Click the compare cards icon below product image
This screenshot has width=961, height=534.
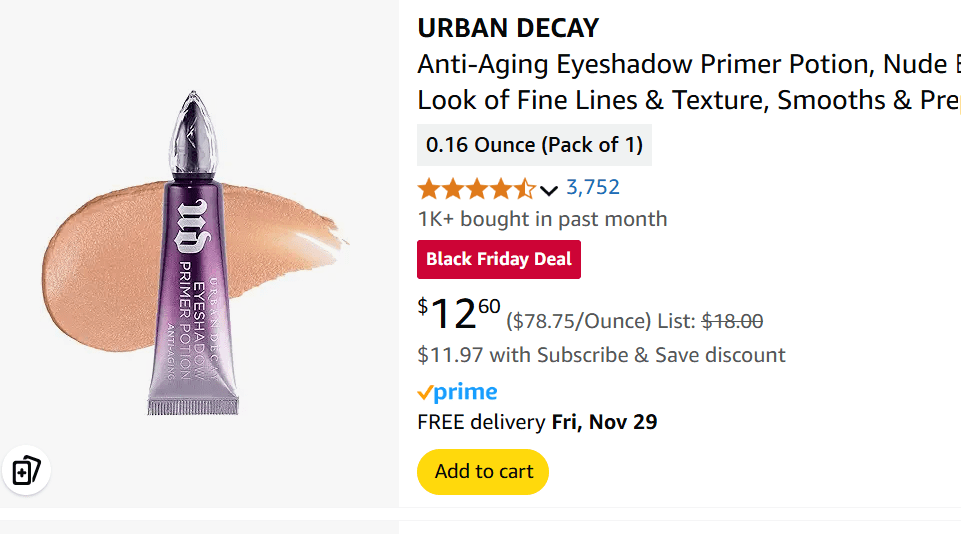(25, 470)
